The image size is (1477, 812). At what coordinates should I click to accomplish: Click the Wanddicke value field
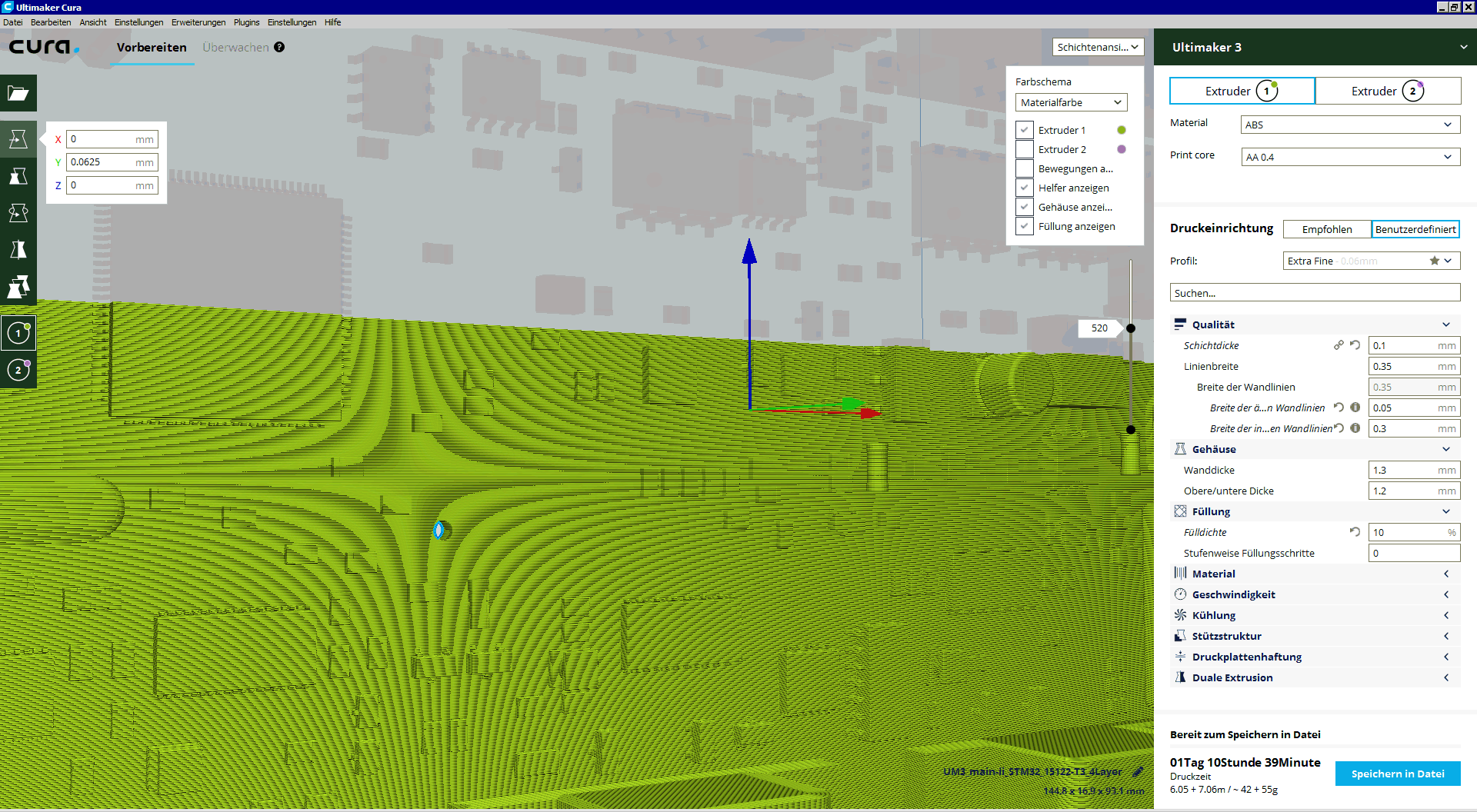click(x=1414, y=470)
